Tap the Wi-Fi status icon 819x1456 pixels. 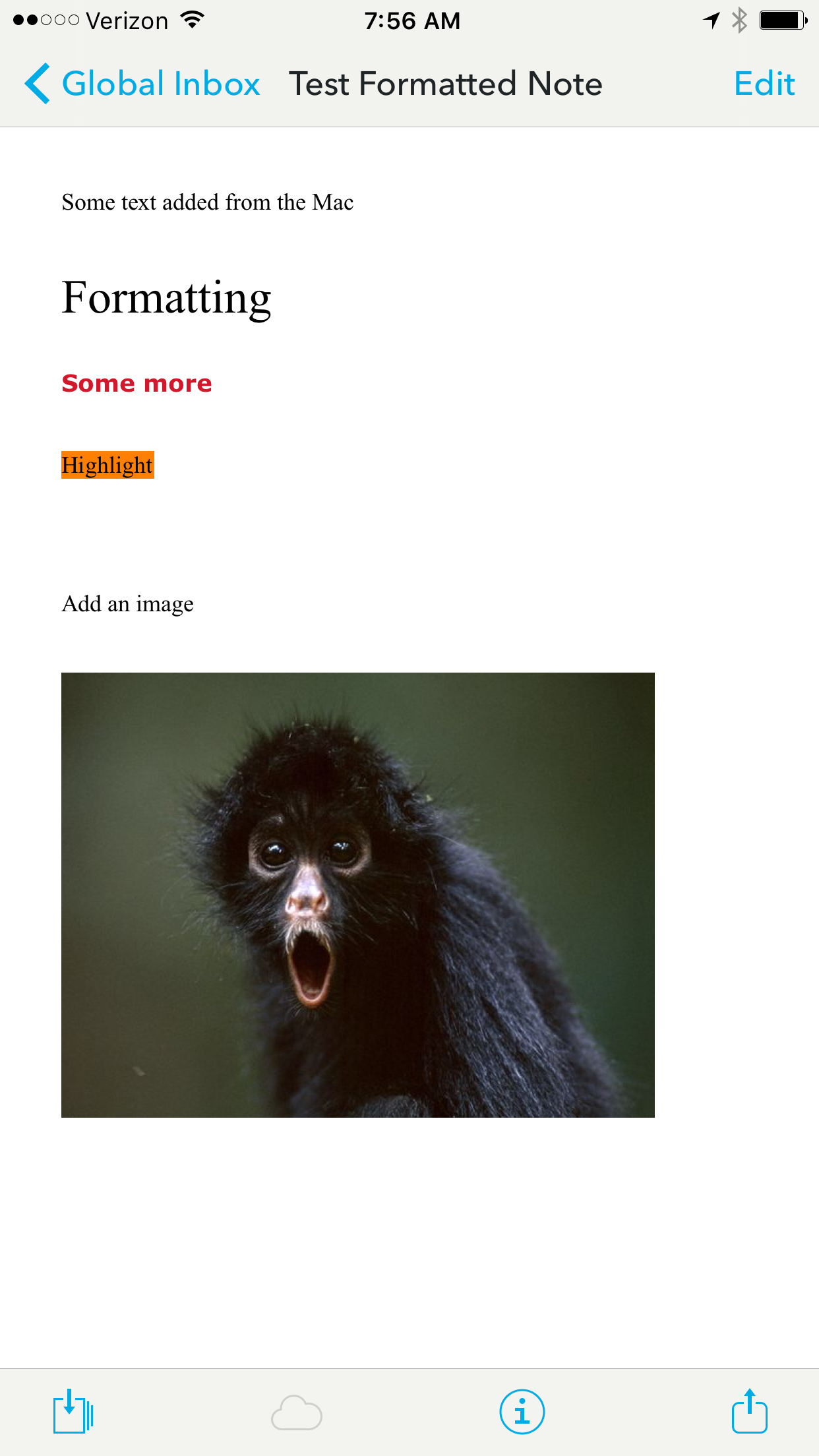pyautogui.click(x=193, y=20)
